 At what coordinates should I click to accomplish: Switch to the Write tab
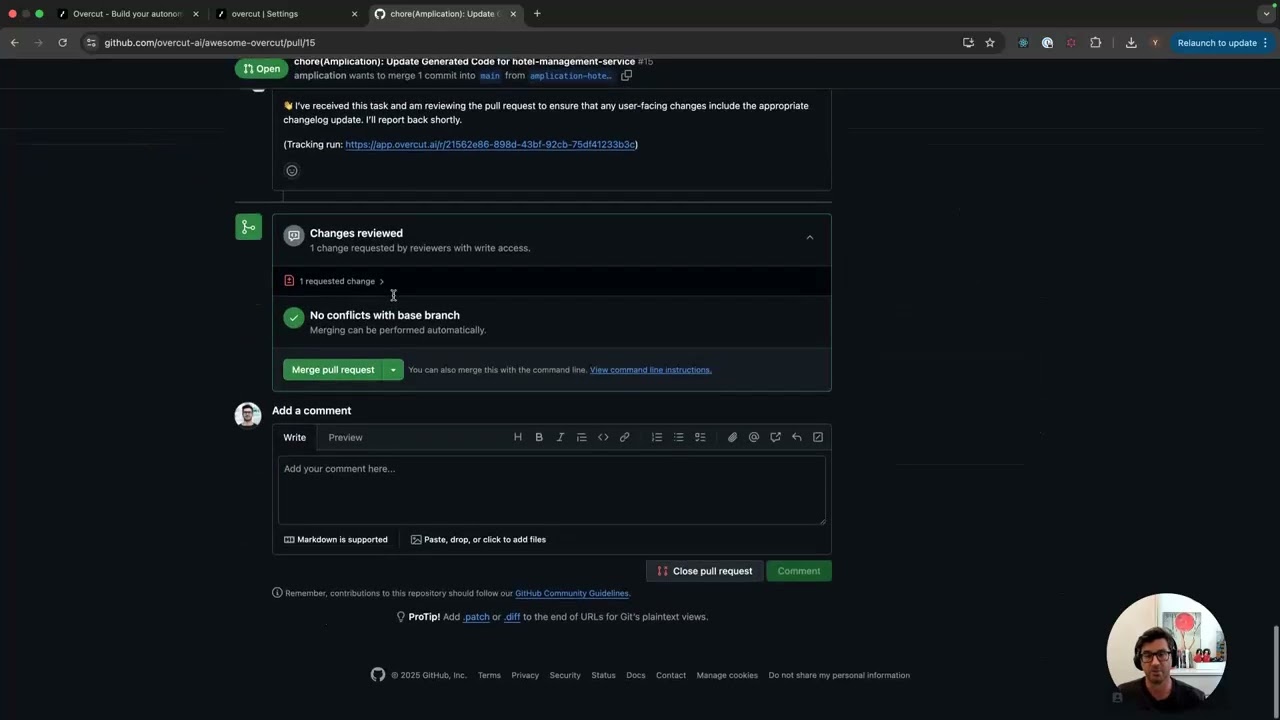click(294, 437)
